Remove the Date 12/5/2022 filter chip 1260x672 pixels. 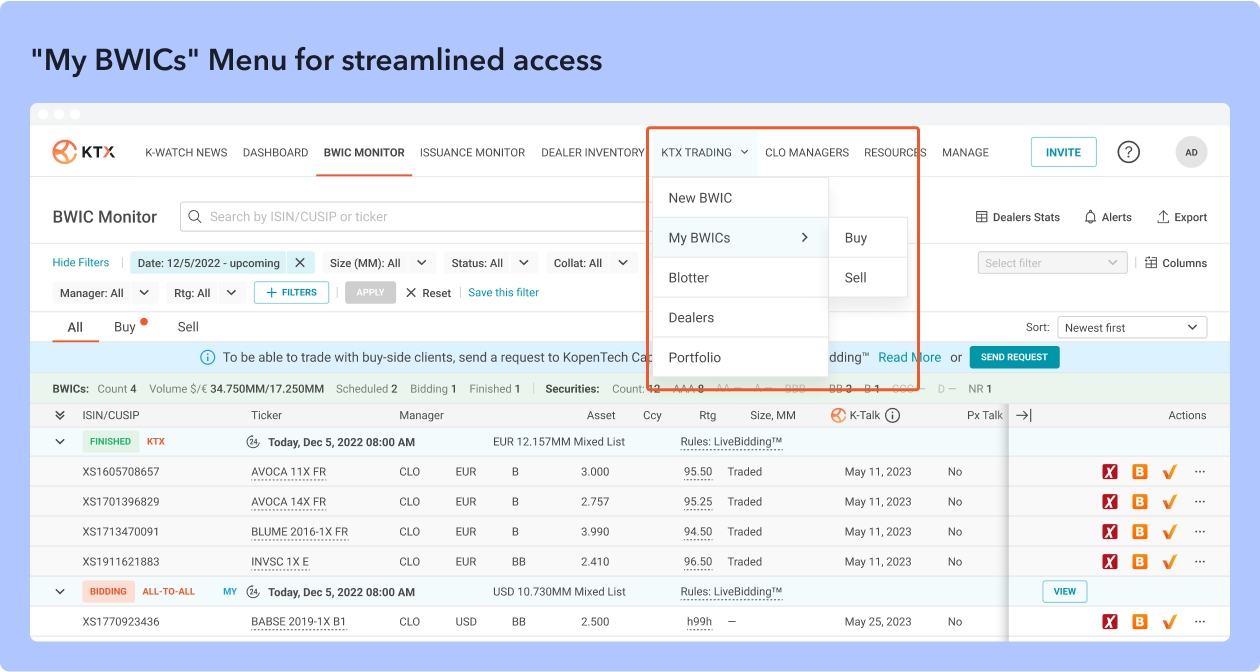(300, 263)
